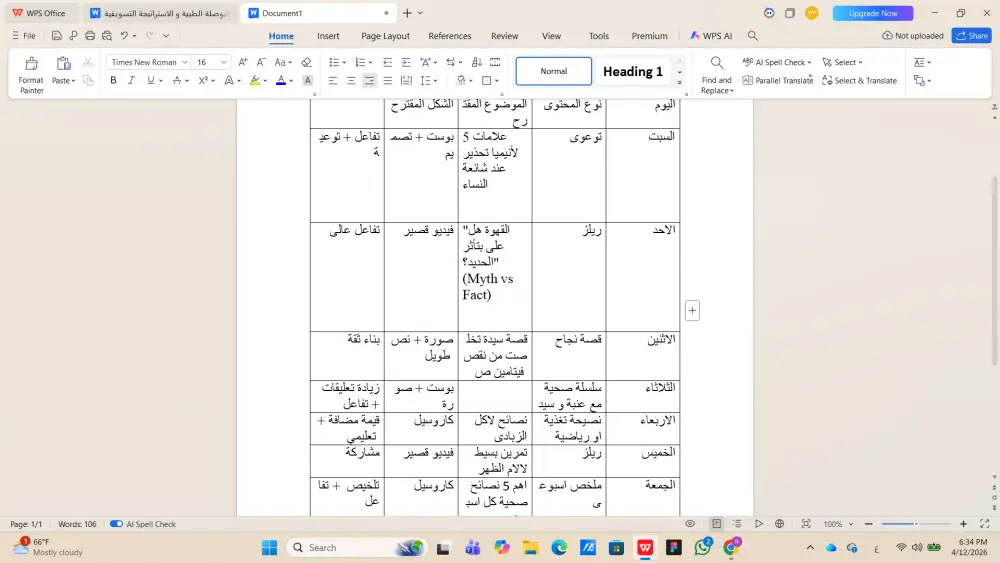Open the Select dropdown in ribbon
The width and height of the screenshot is (1000, 563).
(842, 62)
